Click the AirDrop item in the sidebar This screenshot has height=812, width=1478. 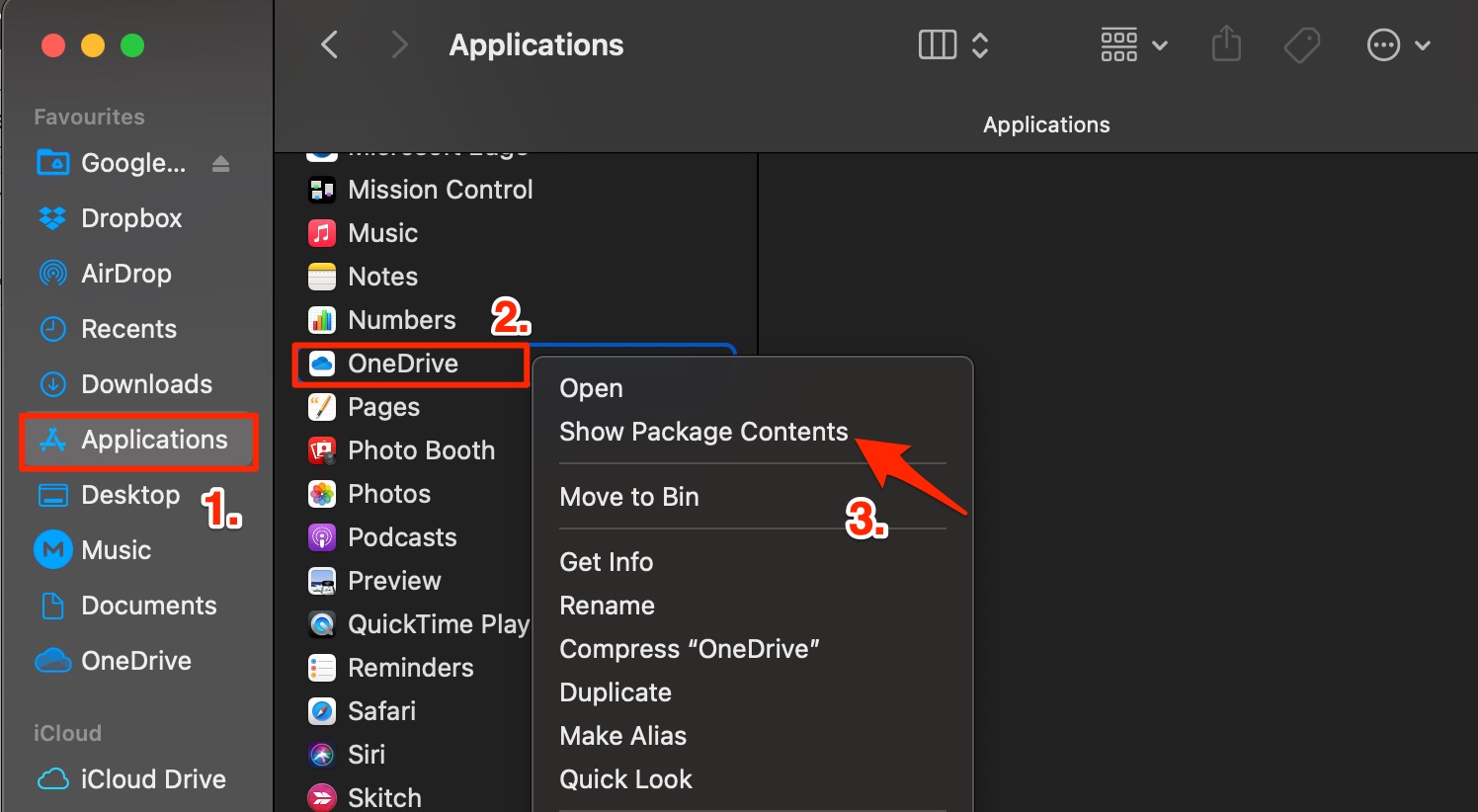pos(126,274)
